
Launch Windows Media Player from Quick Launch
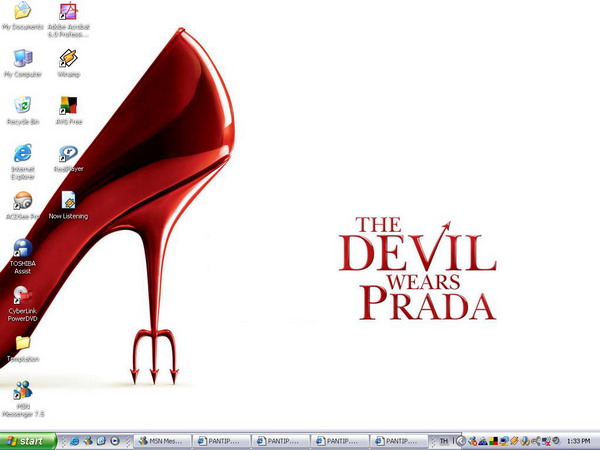click(x=115, y=441)
